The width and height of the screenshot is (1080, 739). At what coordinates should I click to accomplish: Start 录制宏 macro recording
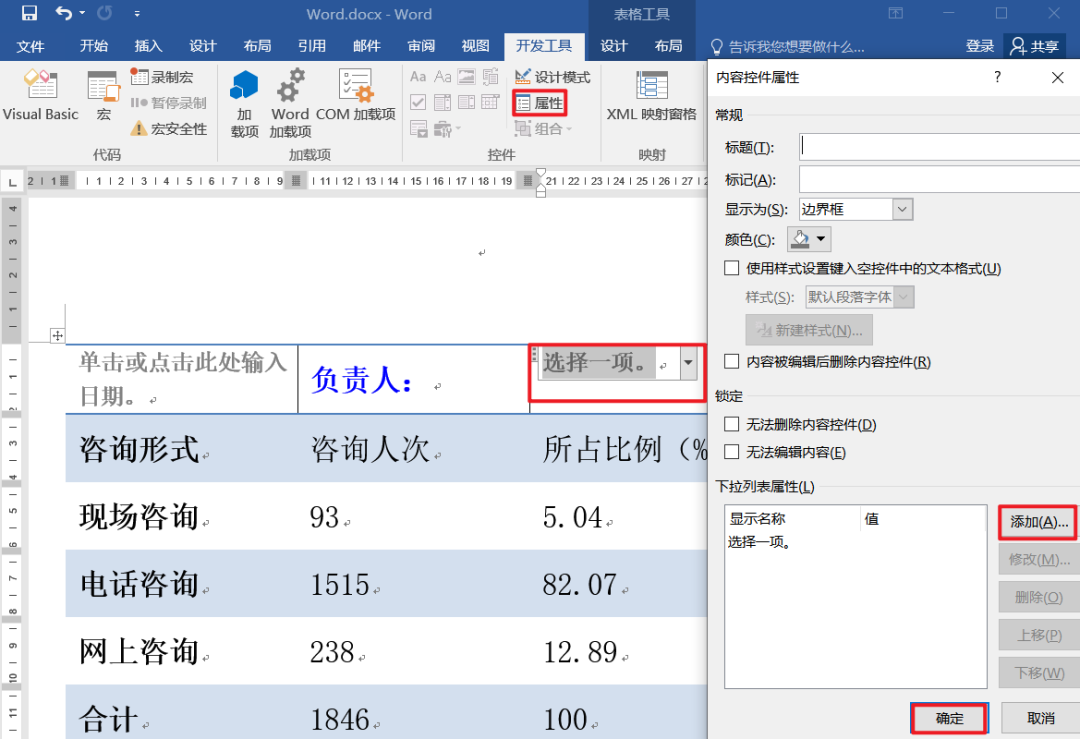click(x=163, y=77)
